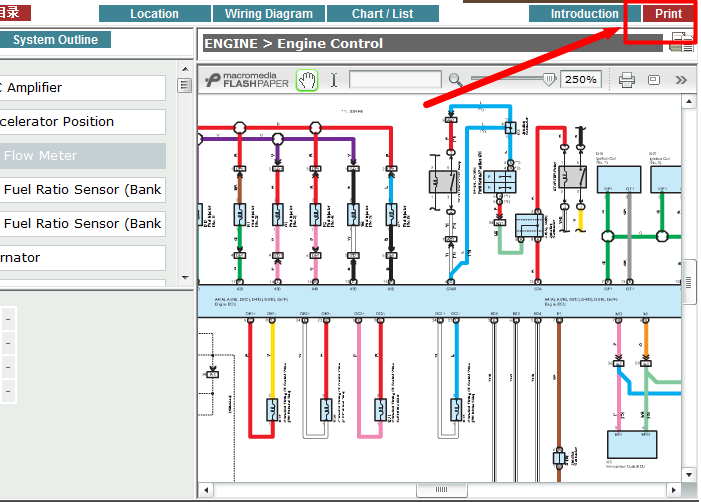Select the highlighted Flow Meter item

(x=83, y=156)
